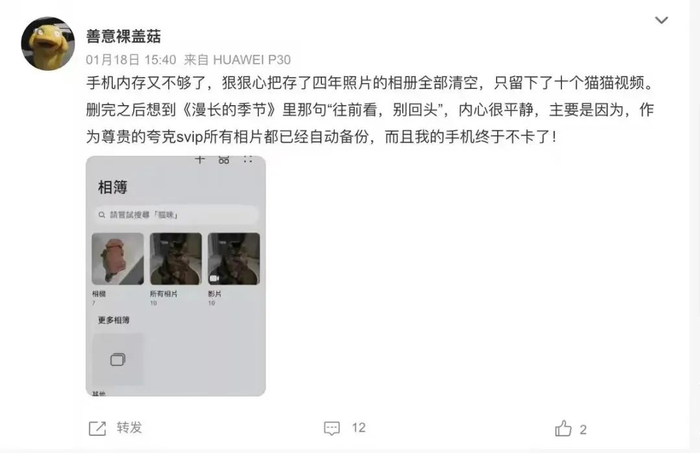Image resolution: width=700 pixels, height=453 pixels.
Task: Open the 所有相片 album thumbnail
Action: [176, 259]
